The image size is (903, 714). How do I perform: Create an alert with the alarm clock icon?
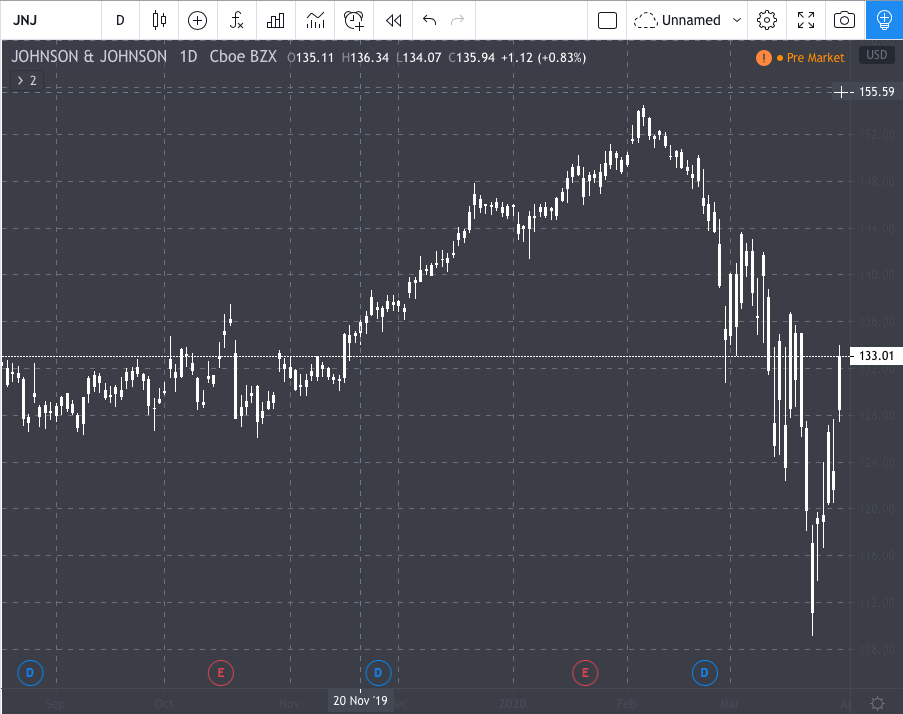[x=354, y=20]
